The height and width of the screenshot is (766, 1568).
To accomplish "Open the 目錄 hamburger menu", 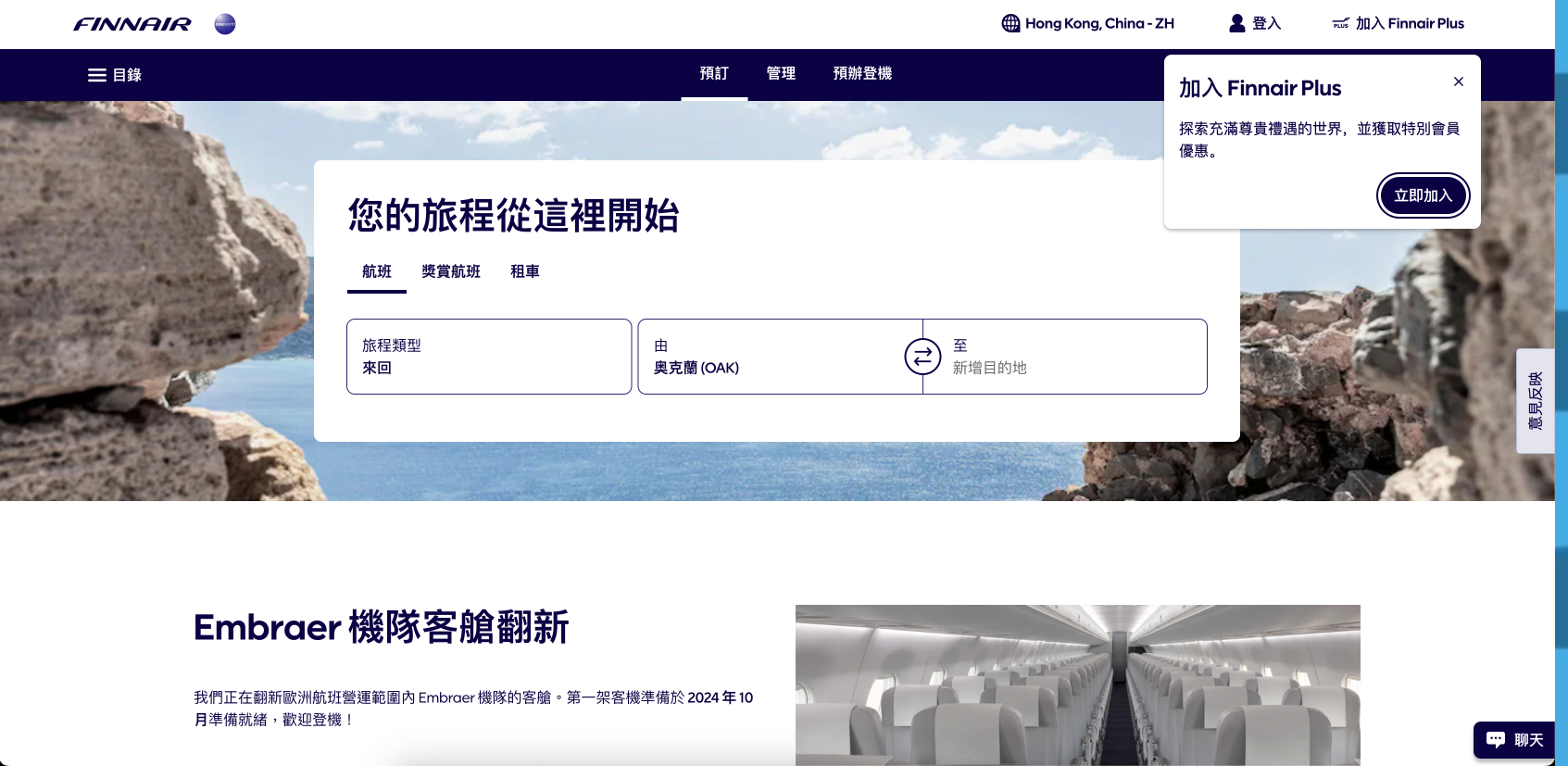I will point(115,75).
